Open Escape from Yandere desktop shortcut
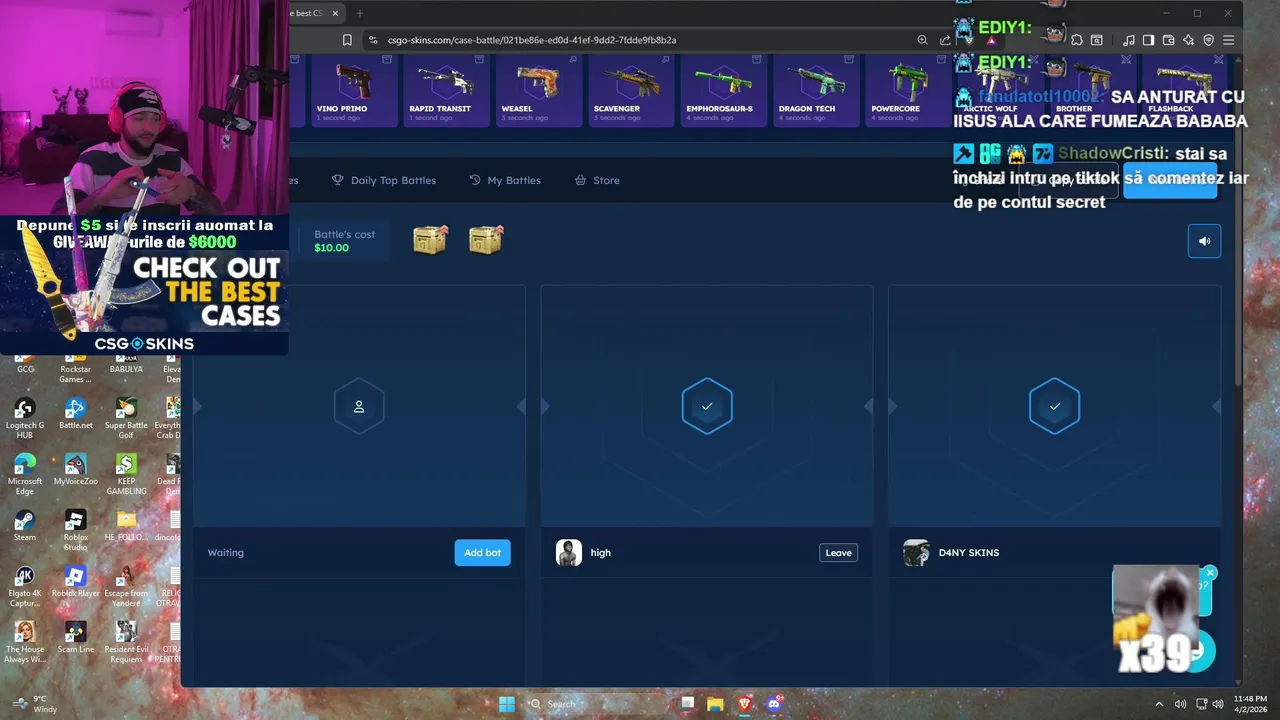Image resolution: width=1280 pixels, height=720 pixels. [x=126, y=587]
